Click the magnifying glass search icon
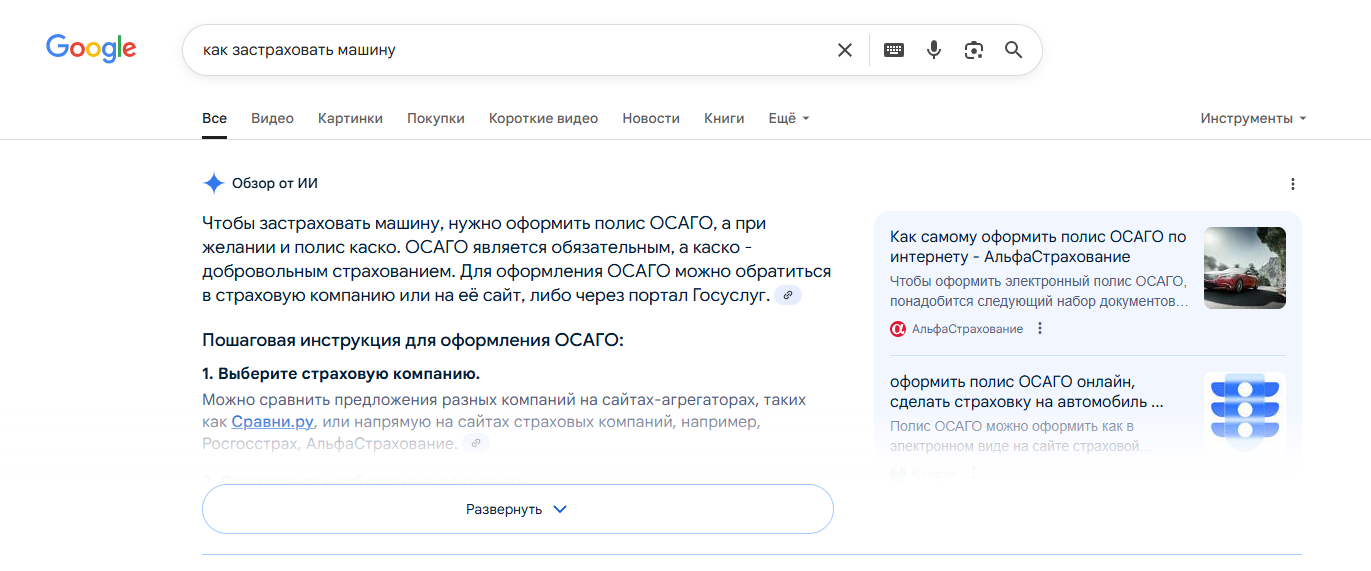Image resolution: width=1371 pixels, height=571 pixels. point(1014,50)
